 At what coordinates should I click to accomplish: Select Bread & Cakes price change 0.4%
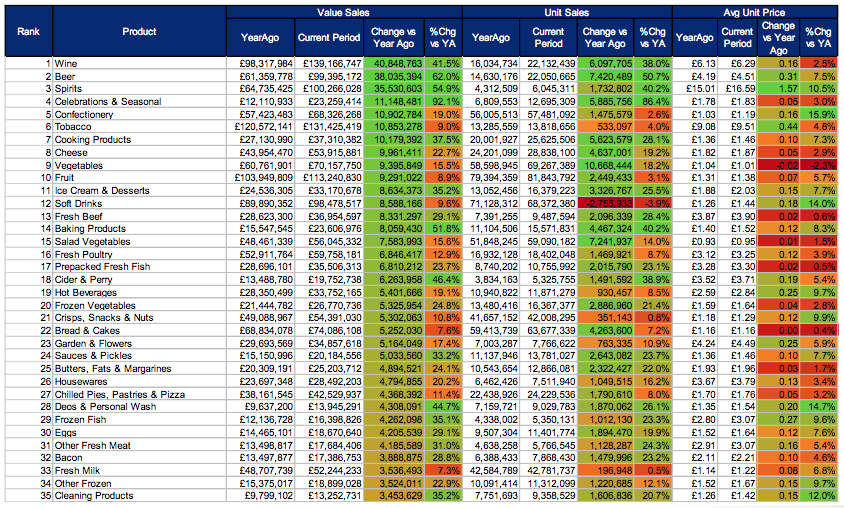click(x=819, y=331)
